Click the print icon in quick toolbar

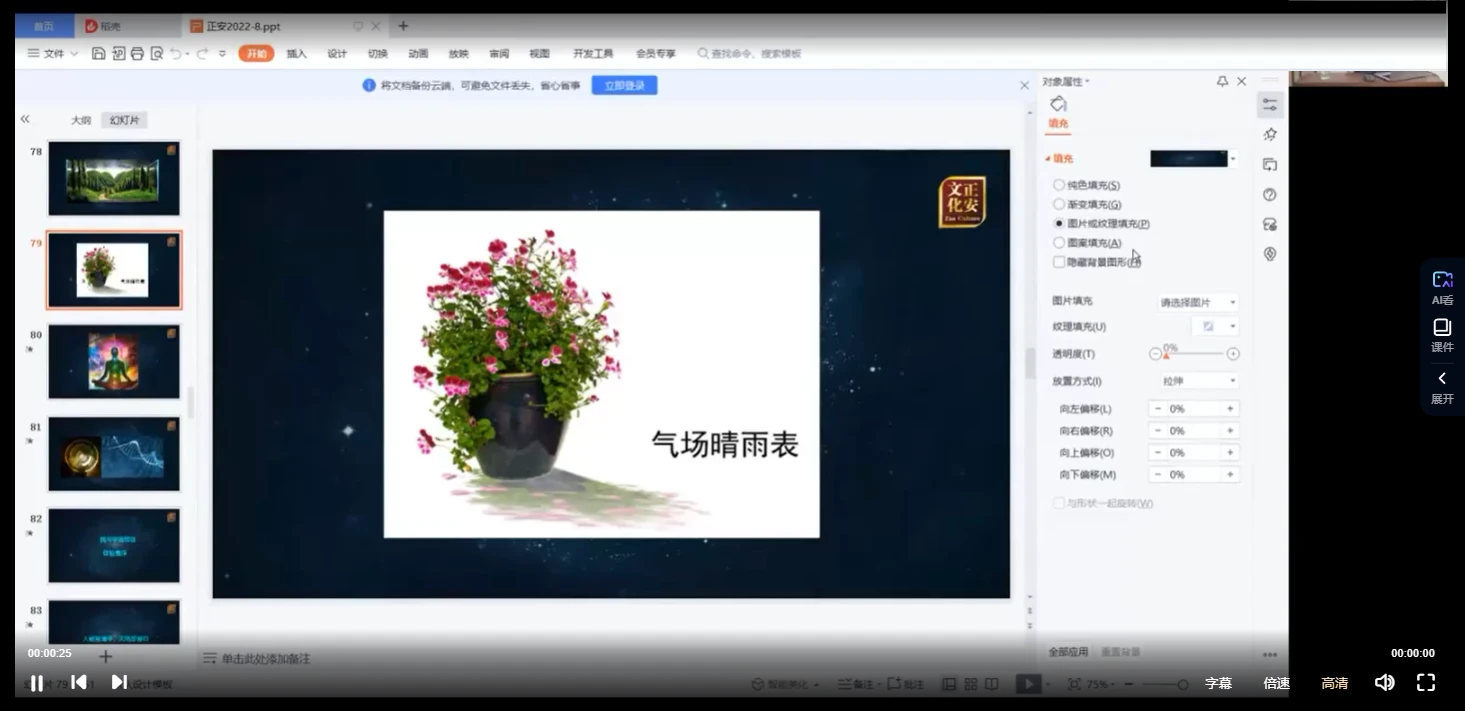137,54
